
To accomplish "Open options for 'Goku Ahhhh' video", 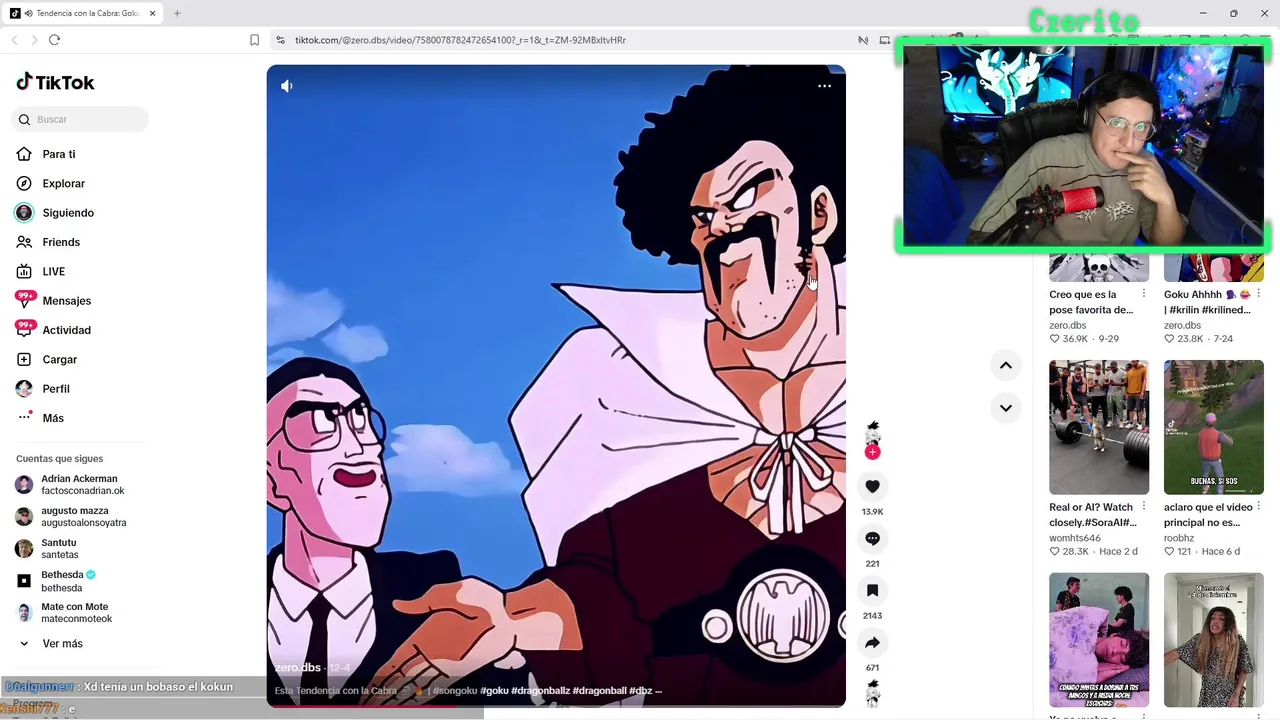I will click(x=1259, y=294).
